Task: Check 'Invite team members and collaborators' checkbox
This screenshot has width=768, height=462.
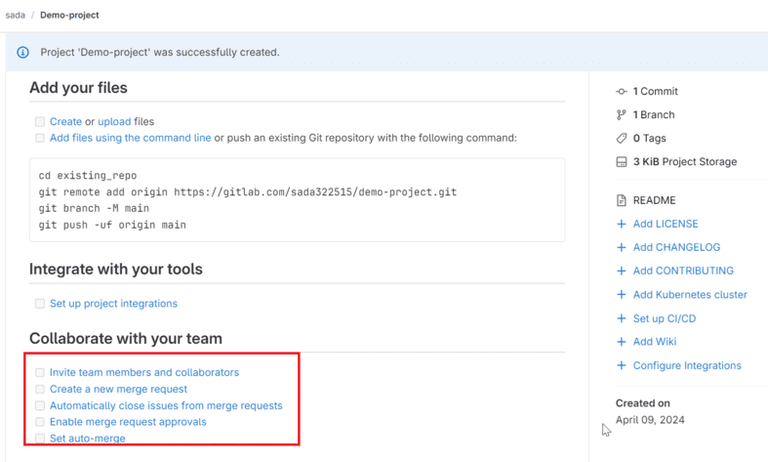Action: coord(40,372)
